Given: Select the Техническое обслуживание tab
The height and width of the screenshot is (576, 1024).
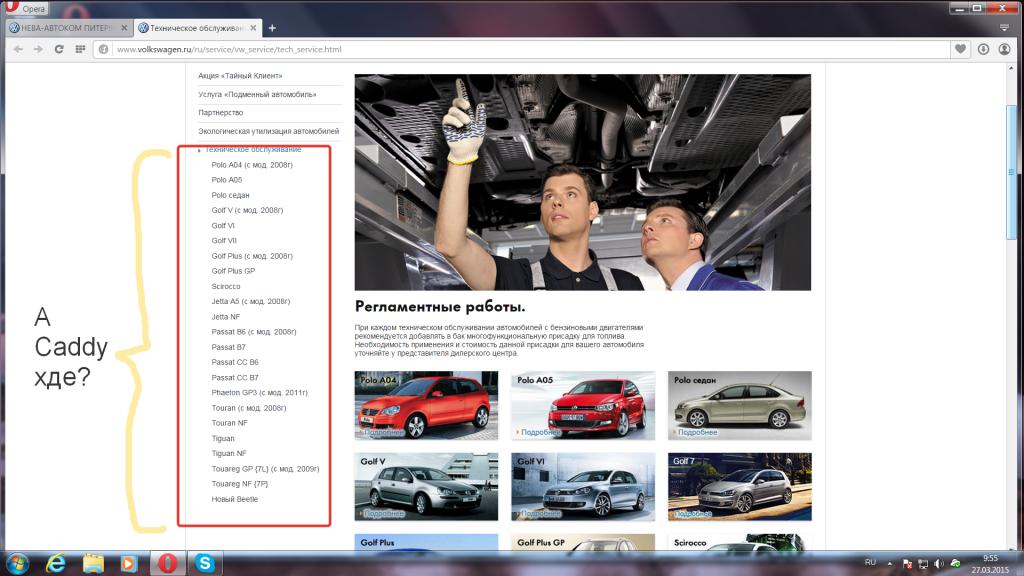Looking at the screenshot, I should click(199, 28).
